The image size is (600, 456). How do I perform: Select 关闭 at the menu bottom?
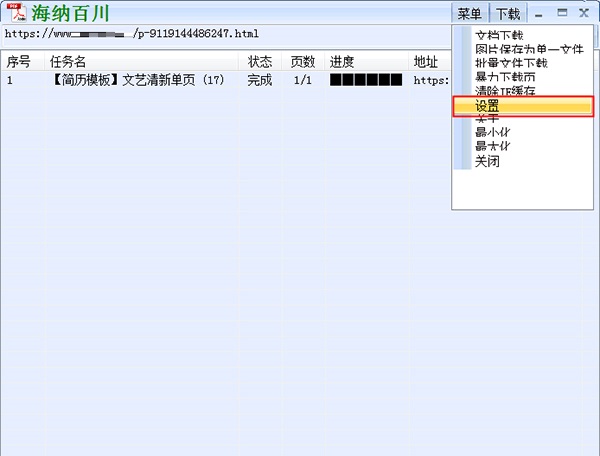(x=487, y=161)
